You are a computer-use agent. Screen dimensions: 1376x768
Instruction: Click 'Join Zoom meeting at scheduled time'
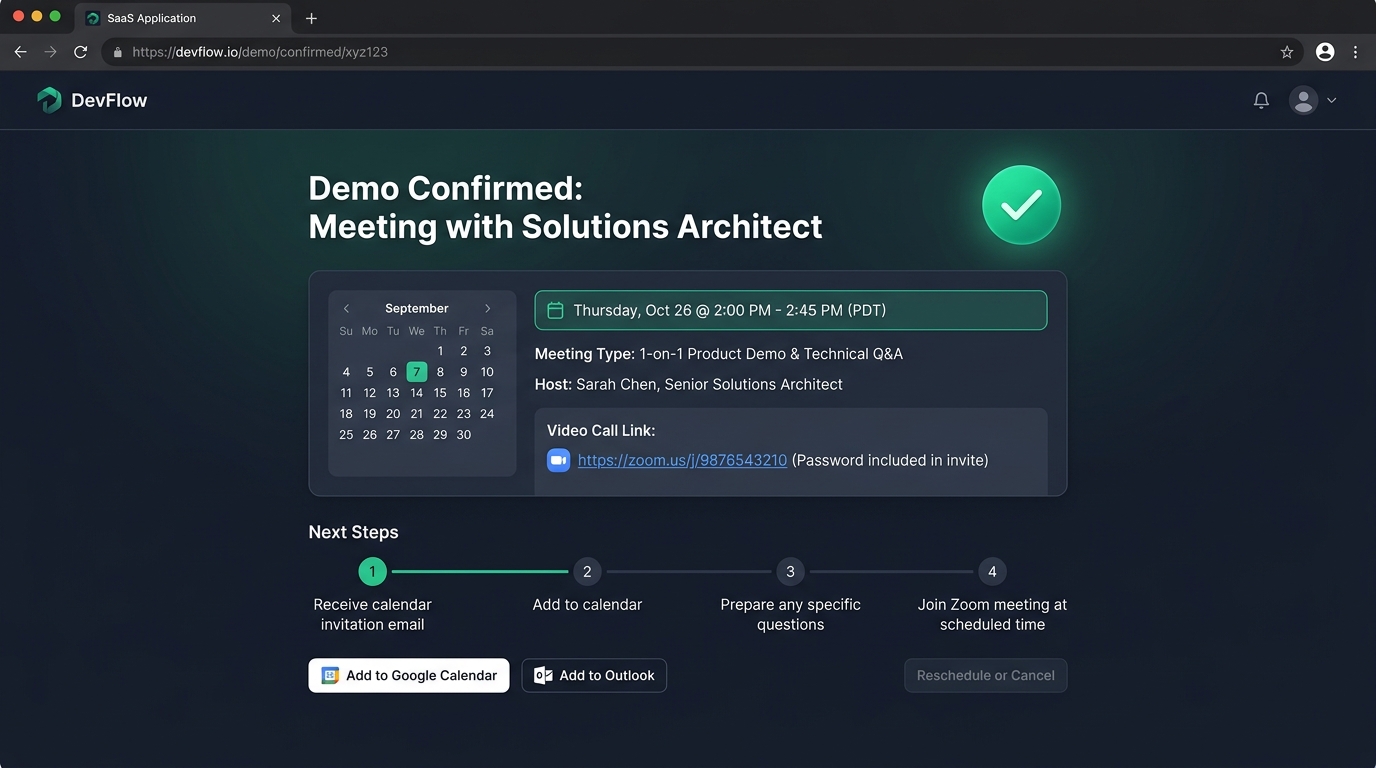[x=992, y=614]
